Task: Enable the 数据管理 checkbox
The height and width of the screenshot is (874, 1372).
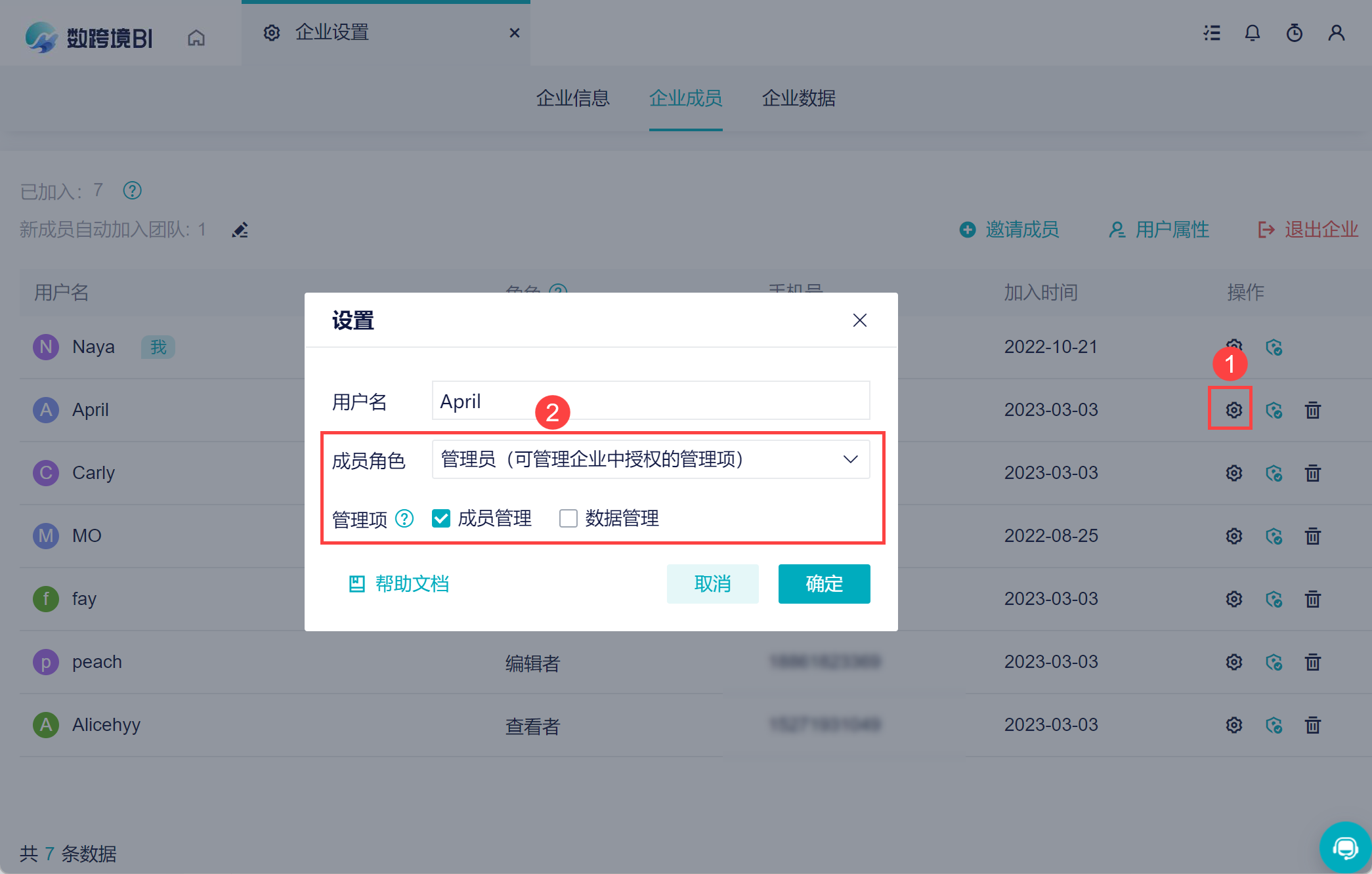Action: tap(568, 518)
